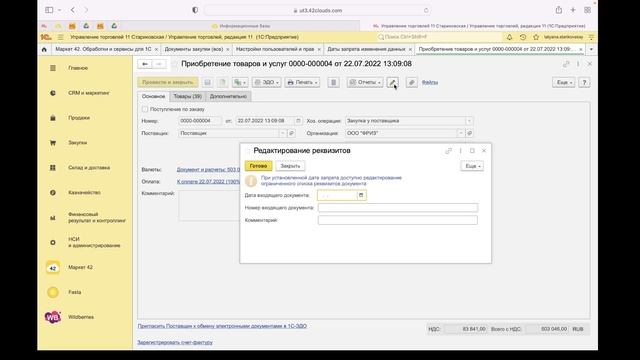This screenshot has height=360, width=640.
Task: Switch to the Основное tab
Action: click(x=153, y=96)
